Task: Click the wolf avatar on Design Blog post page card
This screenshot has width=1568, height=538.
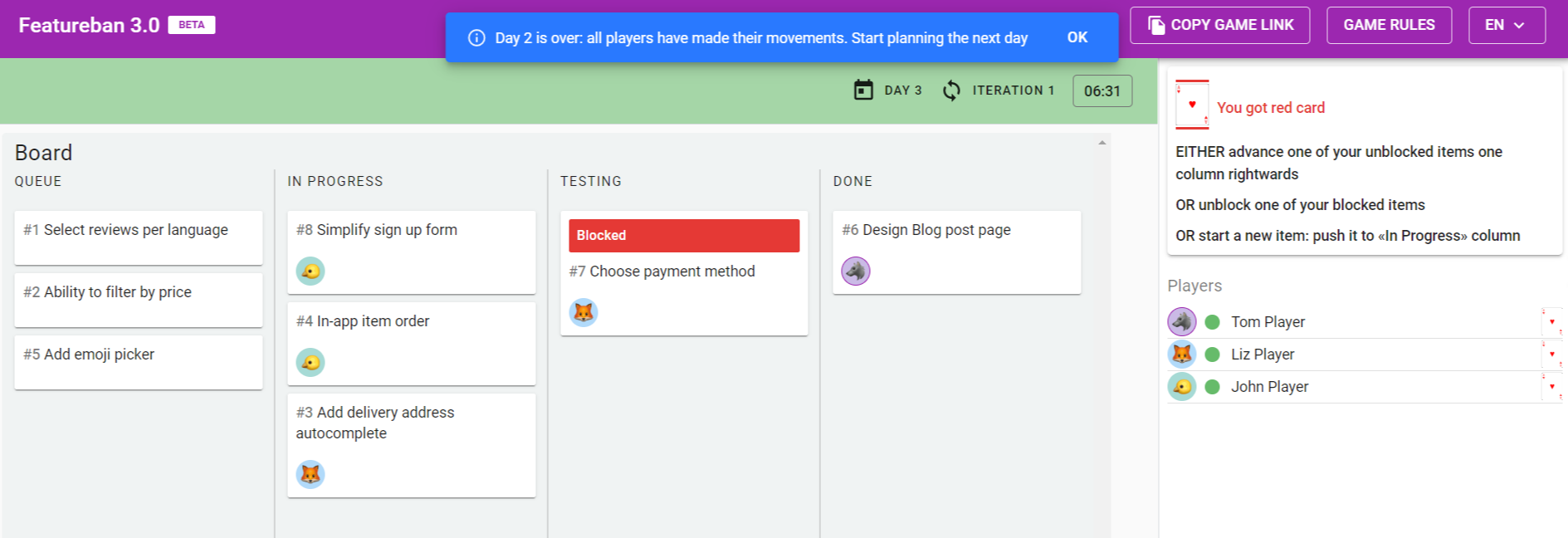Action: pos(856,271)
